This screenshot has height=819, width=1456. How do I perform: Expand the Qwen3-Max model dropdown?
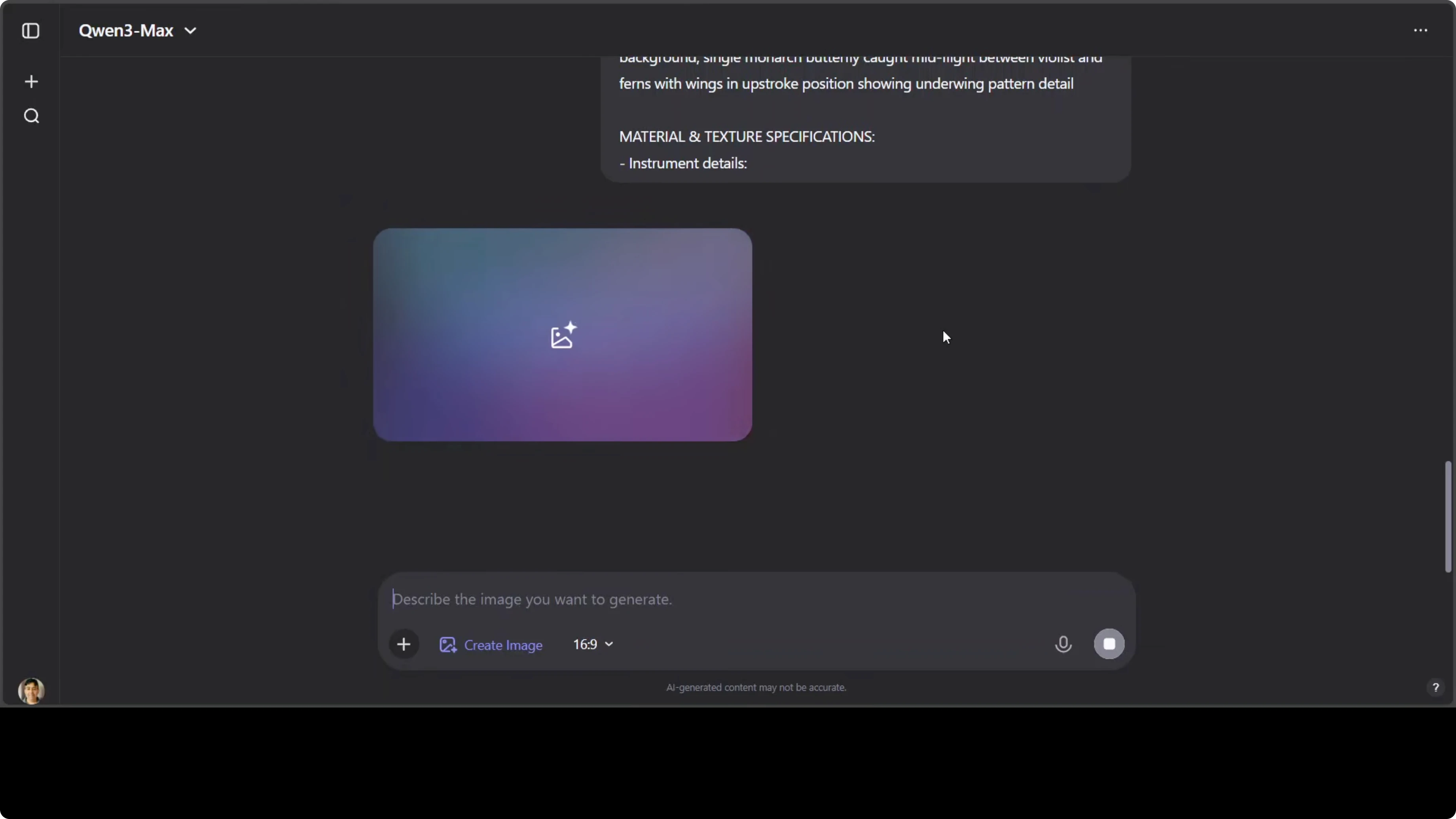(x=137, y=30)
